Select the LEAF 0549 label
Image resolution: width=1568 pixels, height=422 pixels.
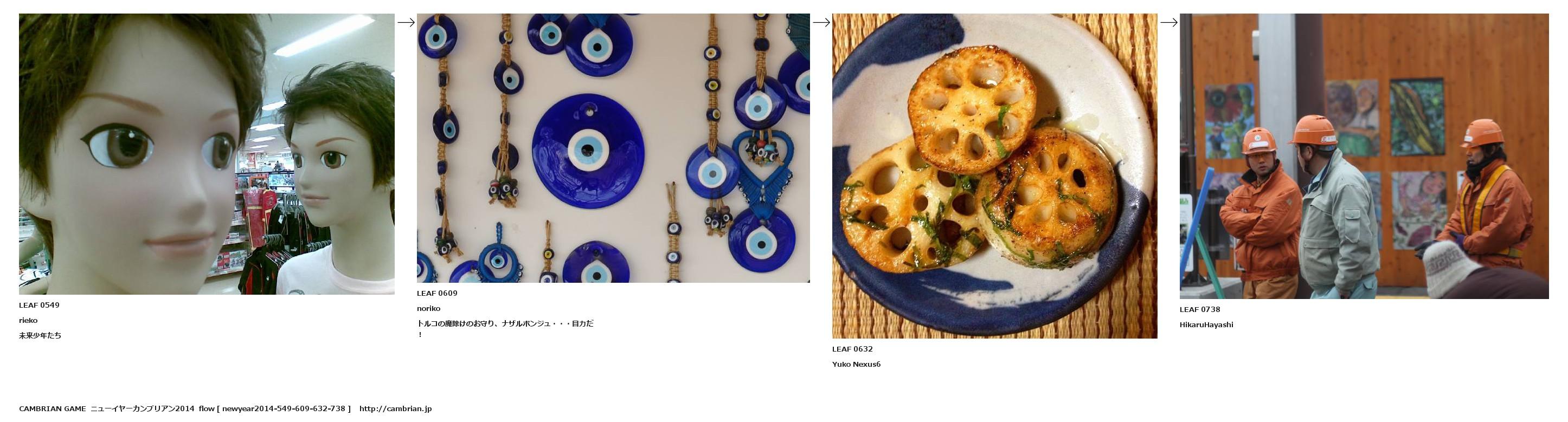(x=39, y=305)
